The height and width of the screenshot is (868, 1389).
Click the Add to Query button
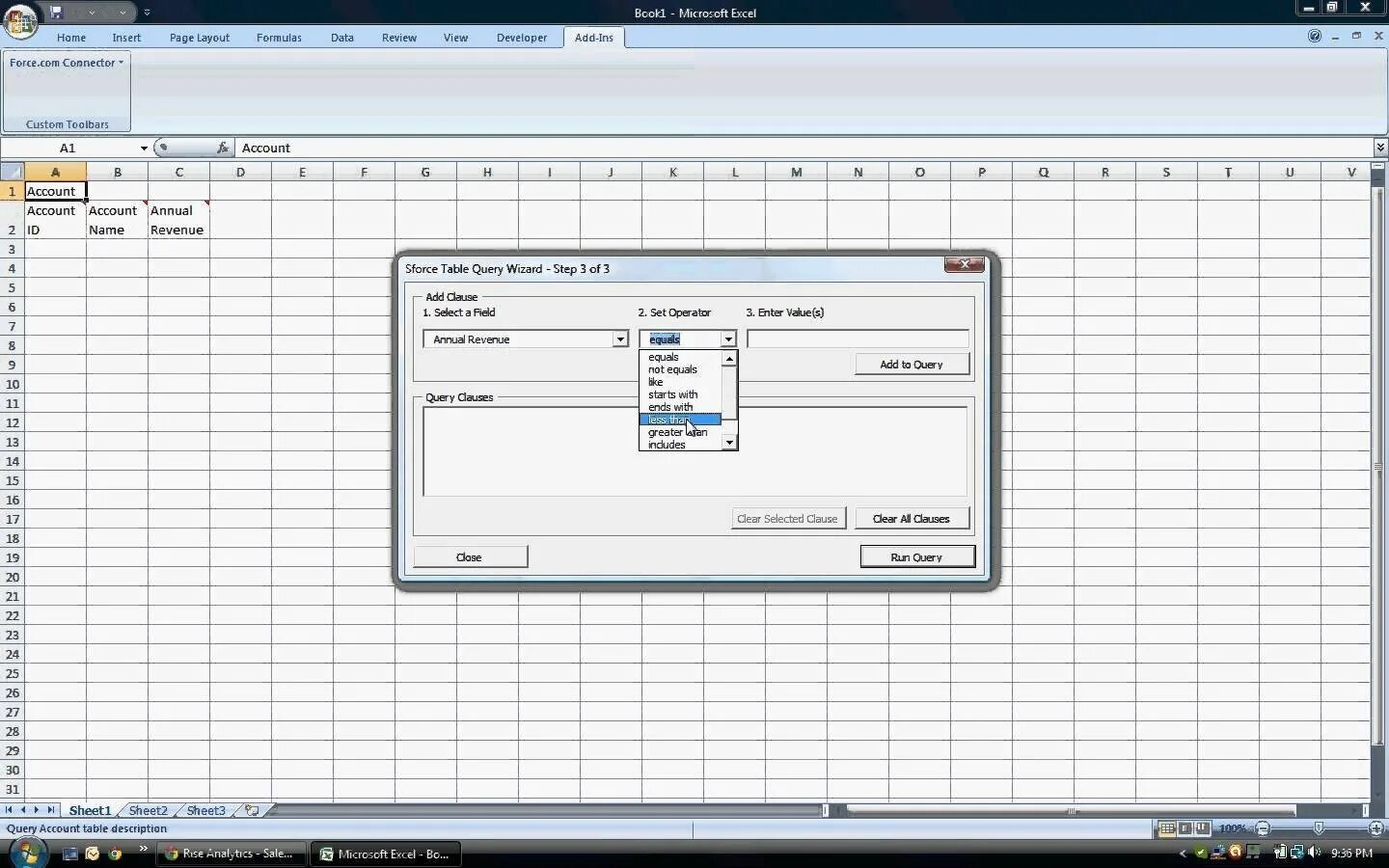click(x=912, y=365)
